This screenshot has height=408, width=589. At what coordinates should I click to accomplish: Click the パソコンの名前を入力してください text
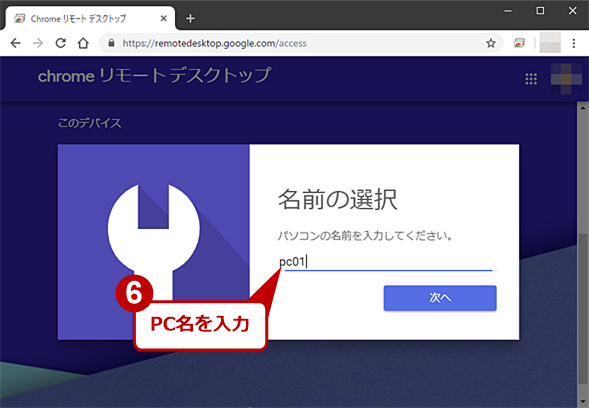point(365,236)
